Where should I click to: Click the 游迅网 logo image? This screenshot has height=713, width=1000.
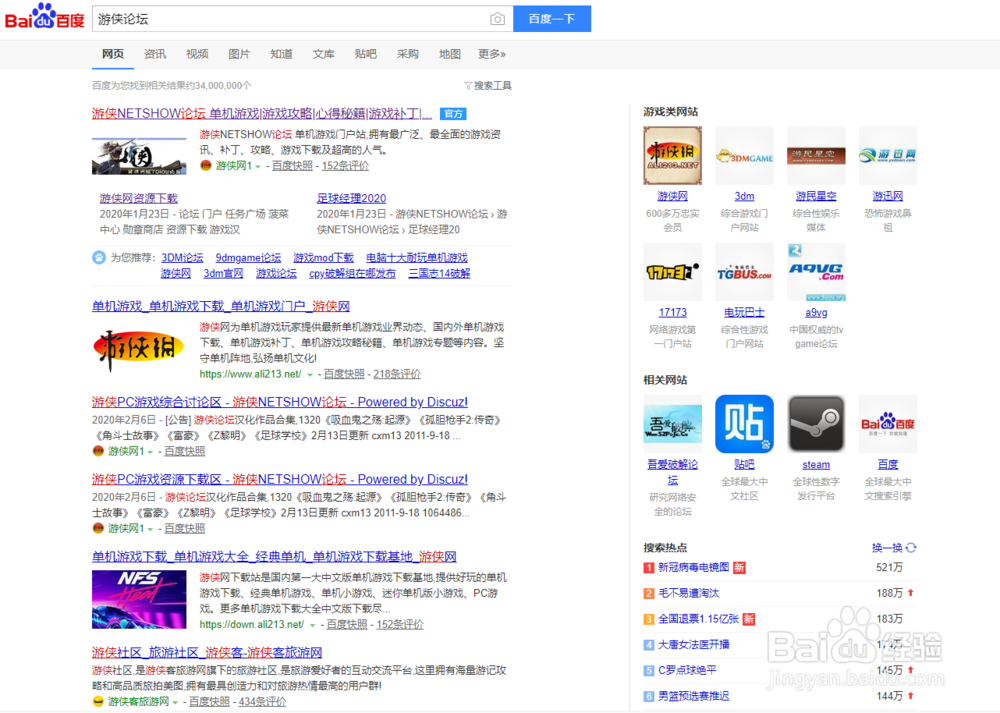[x=887, y=155]
